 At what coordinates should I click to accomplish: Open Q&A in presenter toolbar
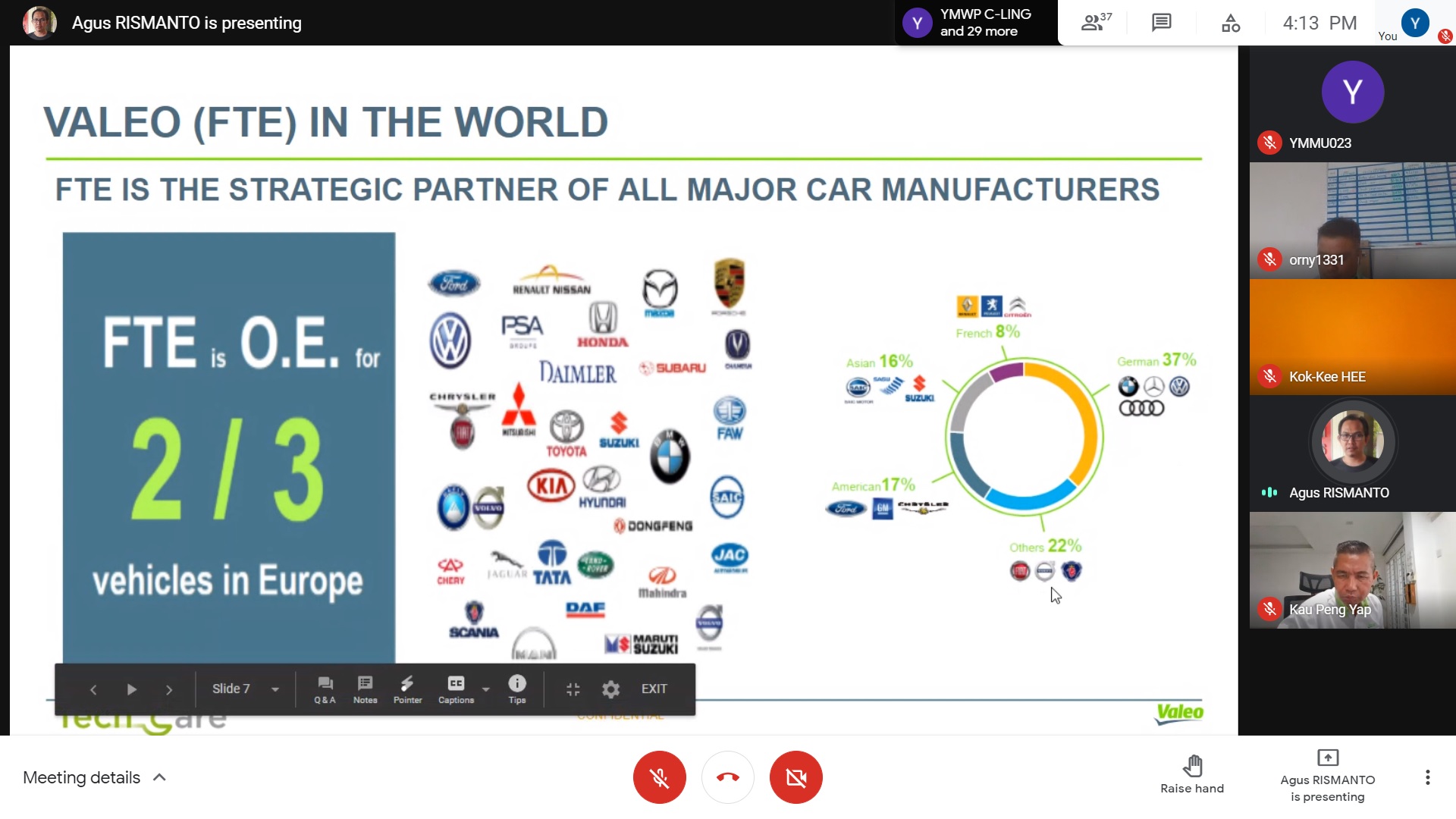(x=325, y=689)
